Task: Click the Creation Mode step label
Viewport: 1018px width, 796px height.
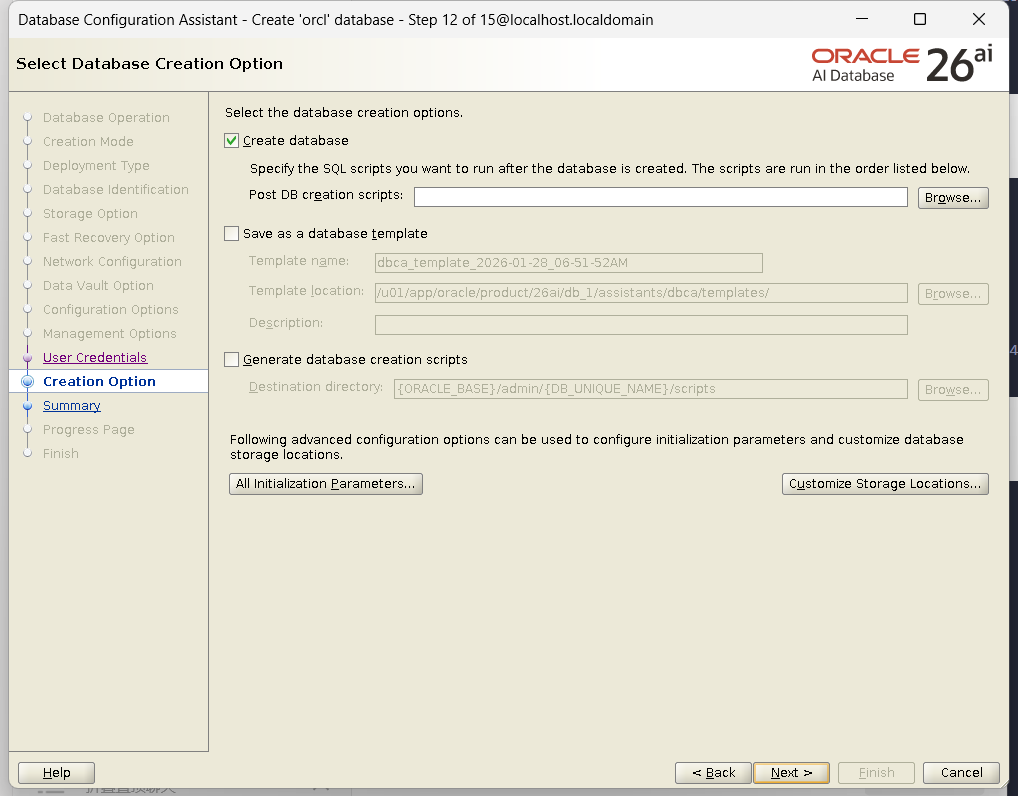Action: click(88, 142)
